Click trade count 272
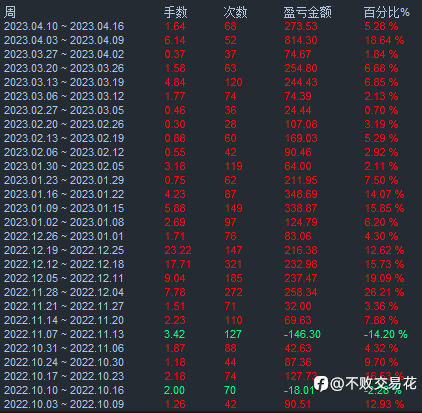 point(233,292)
